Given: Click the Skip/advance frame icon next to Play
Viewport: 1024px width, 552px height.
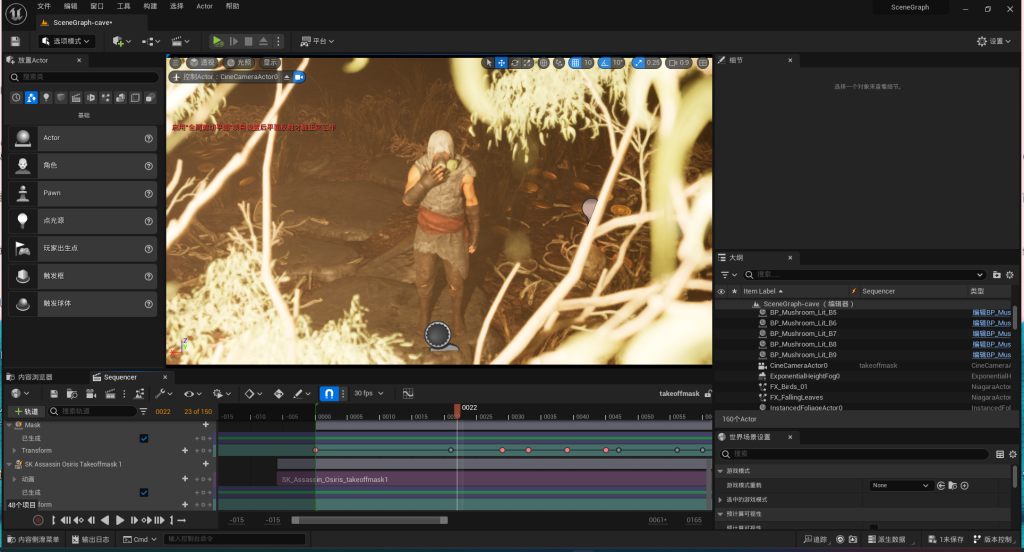Looking at the screenshot, I should 233,41.
